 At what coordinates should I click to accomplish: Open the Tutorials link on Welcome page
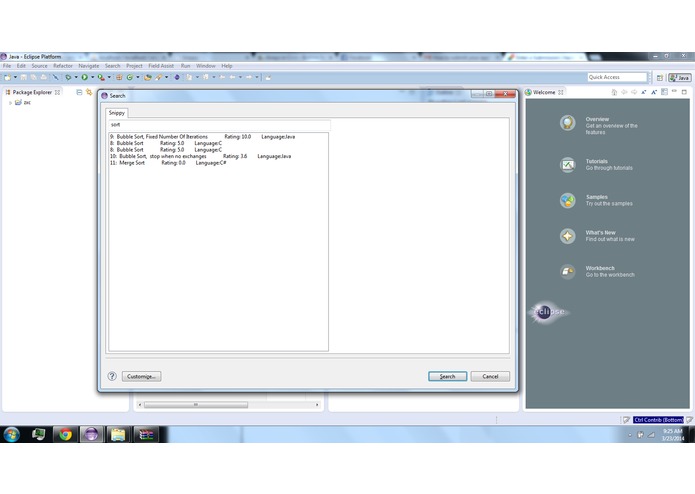pyautogui.click(x=597, y=161)
